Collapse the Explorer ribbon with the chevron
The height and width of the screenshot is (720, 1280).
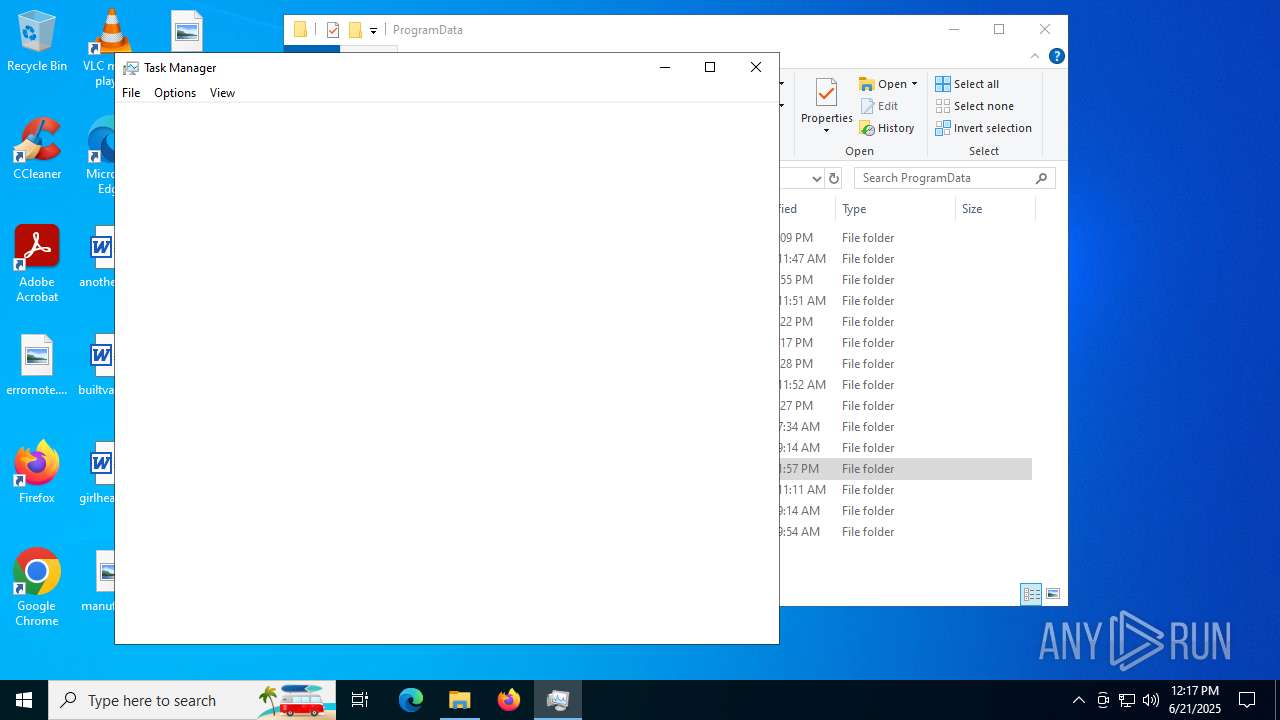click(1035, 56)
